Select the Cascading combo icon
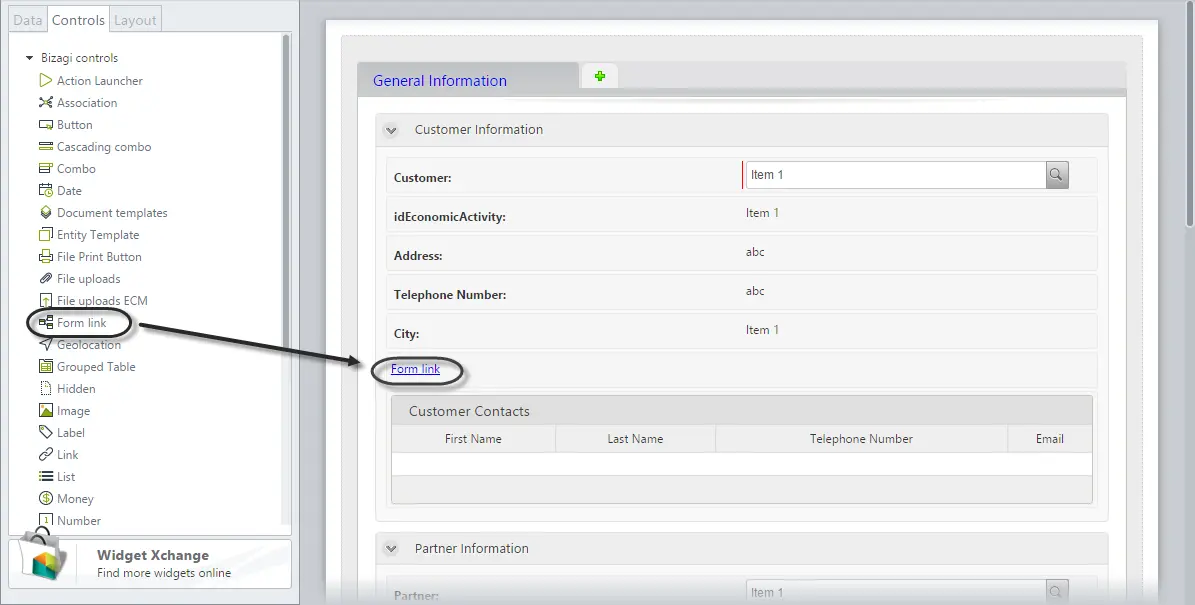This screenshot has width=1195, height=605. pos(46,146)
